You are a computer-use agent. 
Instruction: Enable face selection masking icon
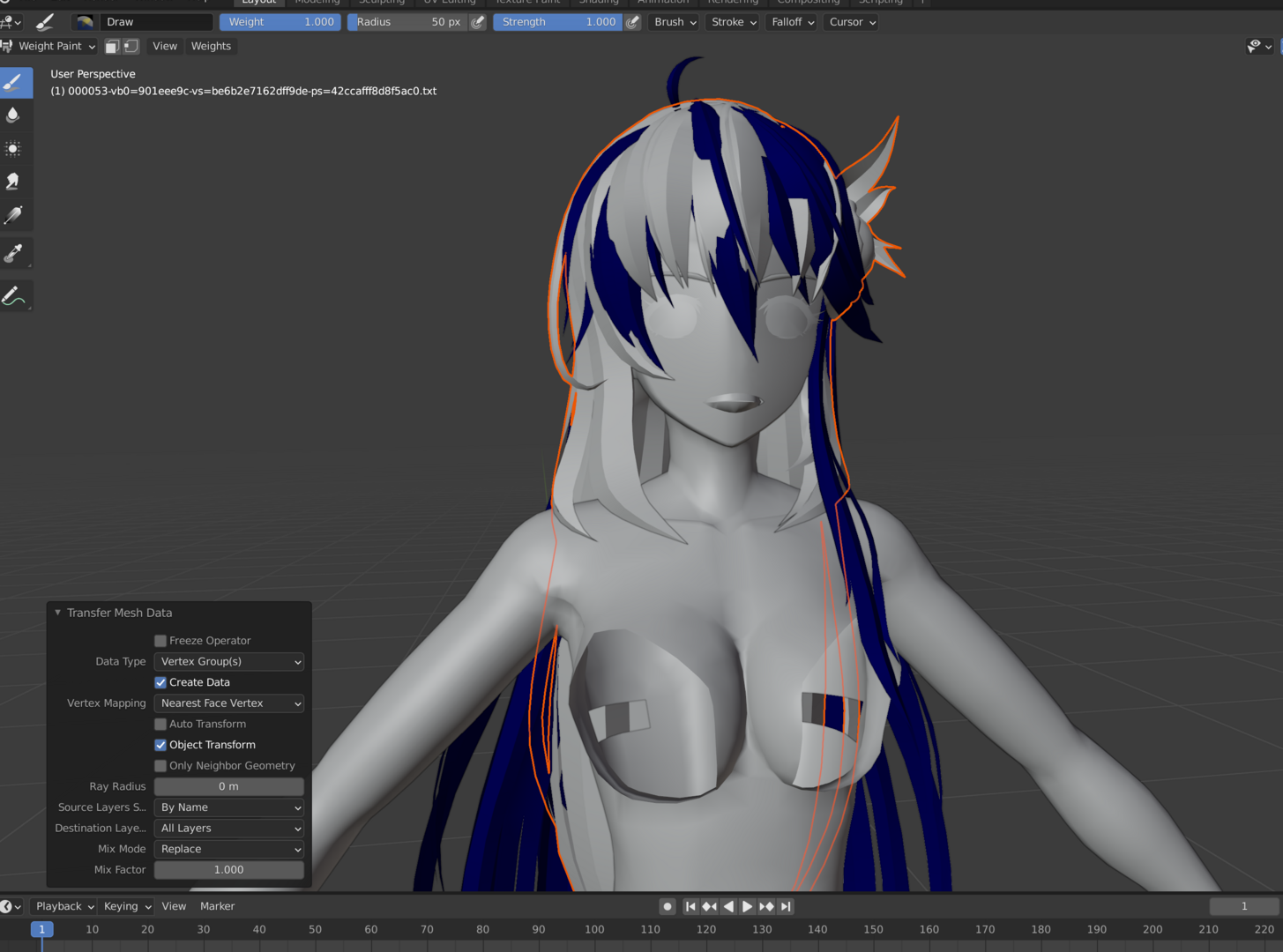pyautogui.click(x=113, y=46)
